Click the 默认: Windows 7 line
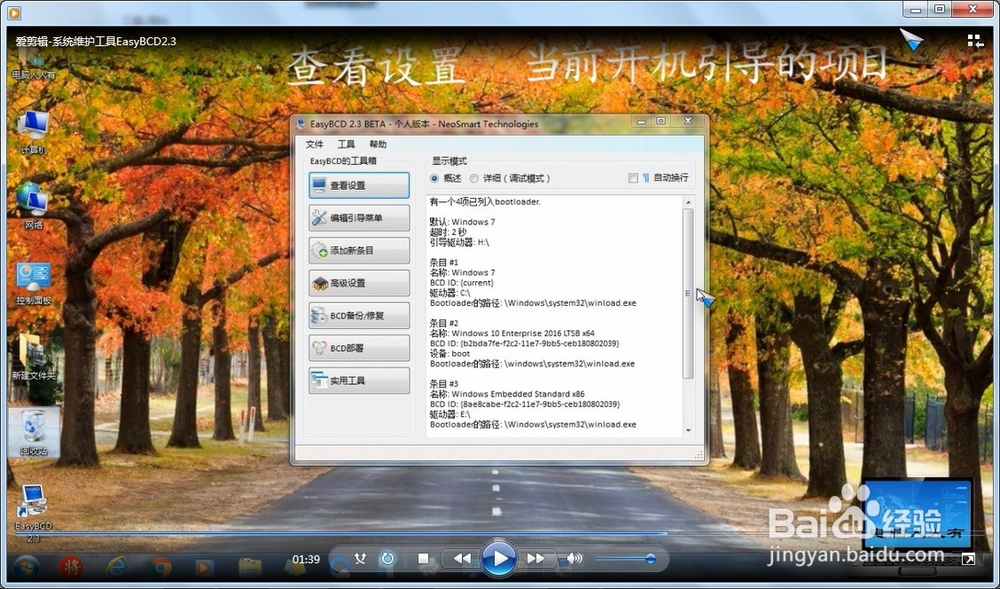This screenshot has width=1000, height=589. click(x=462, y=222)
